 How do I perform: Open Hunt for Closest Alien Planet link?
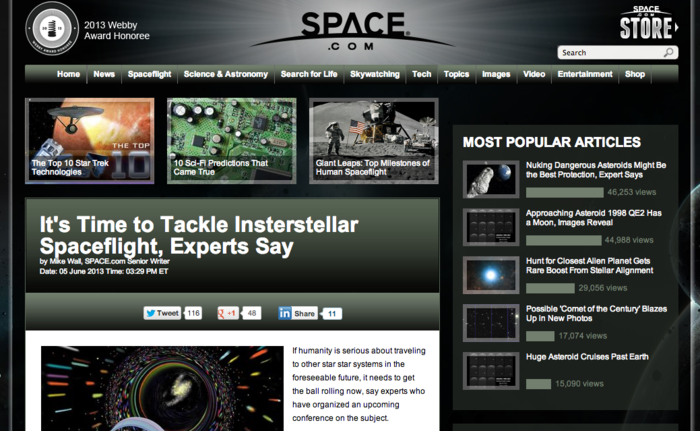[589, 265]
